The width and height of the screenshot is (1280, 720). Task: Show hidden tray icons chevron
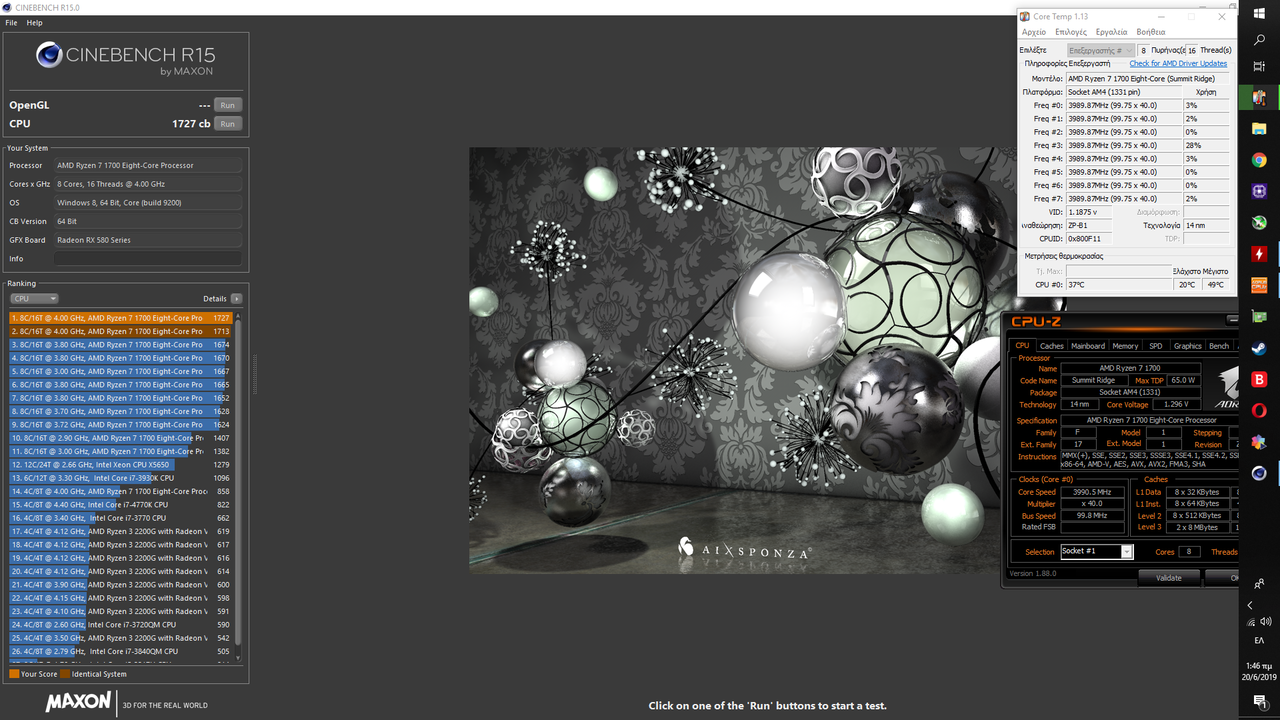(x=1250, y=605)
